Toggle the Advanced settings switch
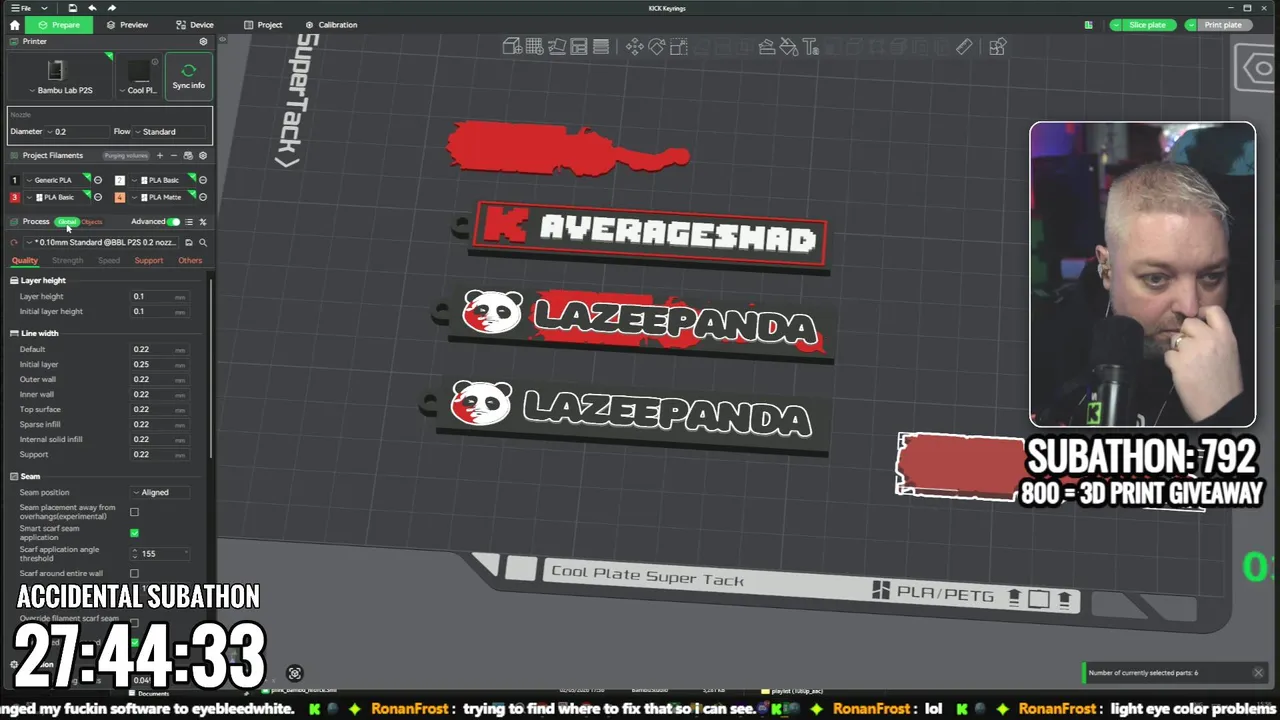The height and width of the screenshot is (720, 1280). pos(174,222)
